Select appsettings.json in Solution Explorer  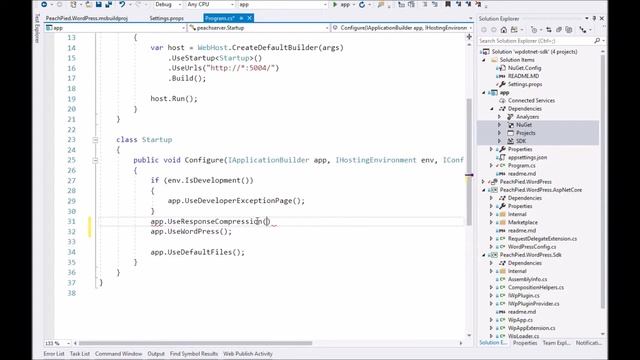[527, 158]
